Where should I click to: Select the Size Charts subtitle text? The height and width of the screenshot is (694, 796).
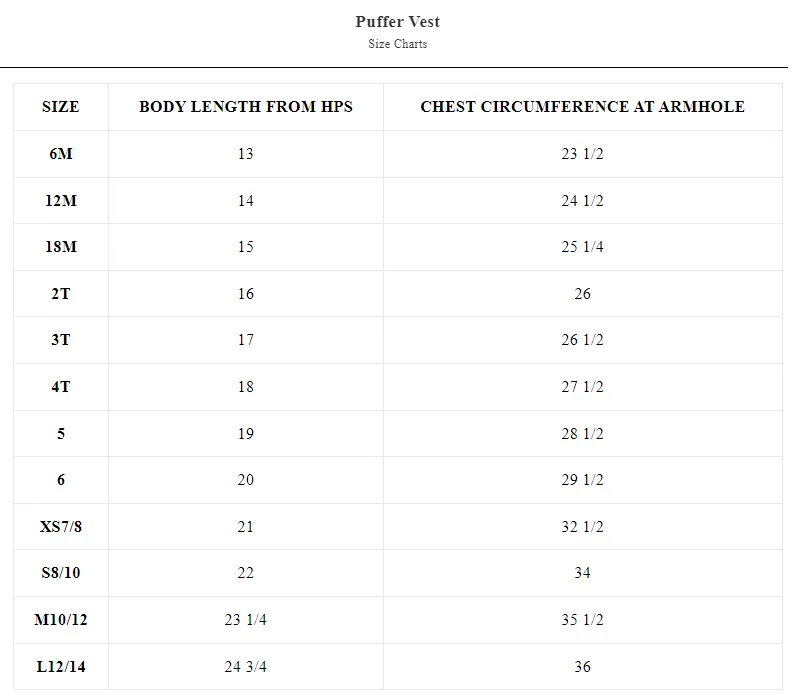tap(397, 44)
